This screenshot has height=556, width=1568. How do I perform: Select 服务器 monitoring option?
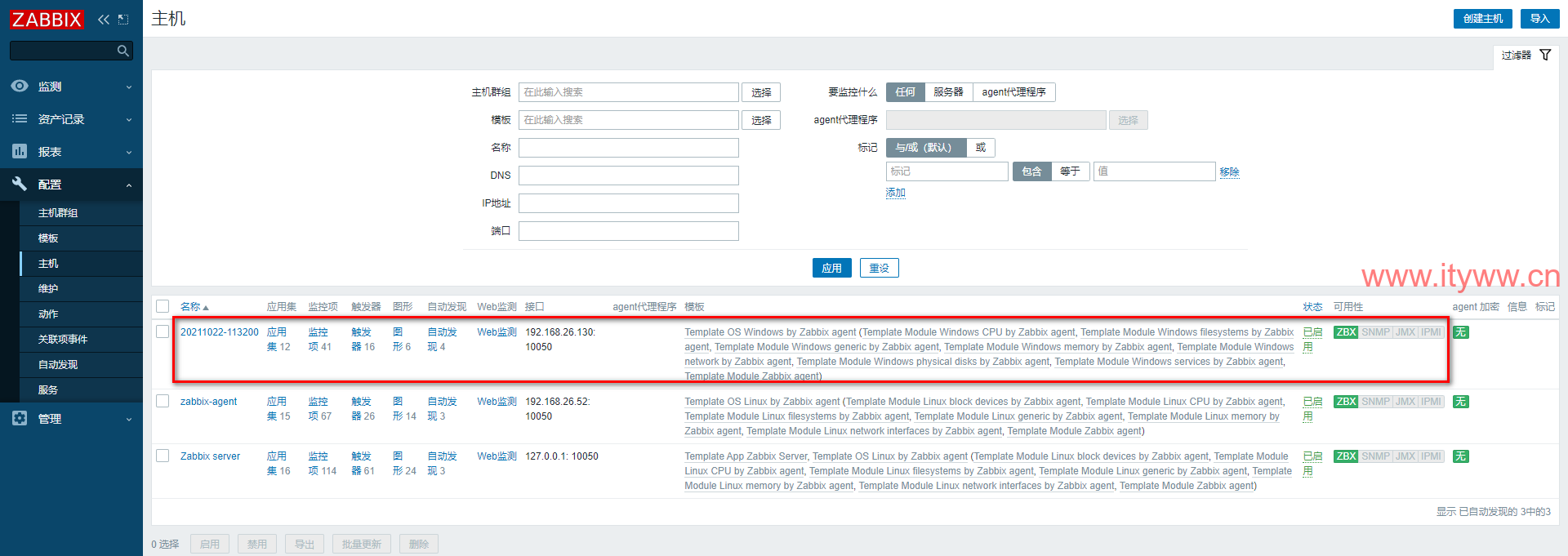point(948,92)
